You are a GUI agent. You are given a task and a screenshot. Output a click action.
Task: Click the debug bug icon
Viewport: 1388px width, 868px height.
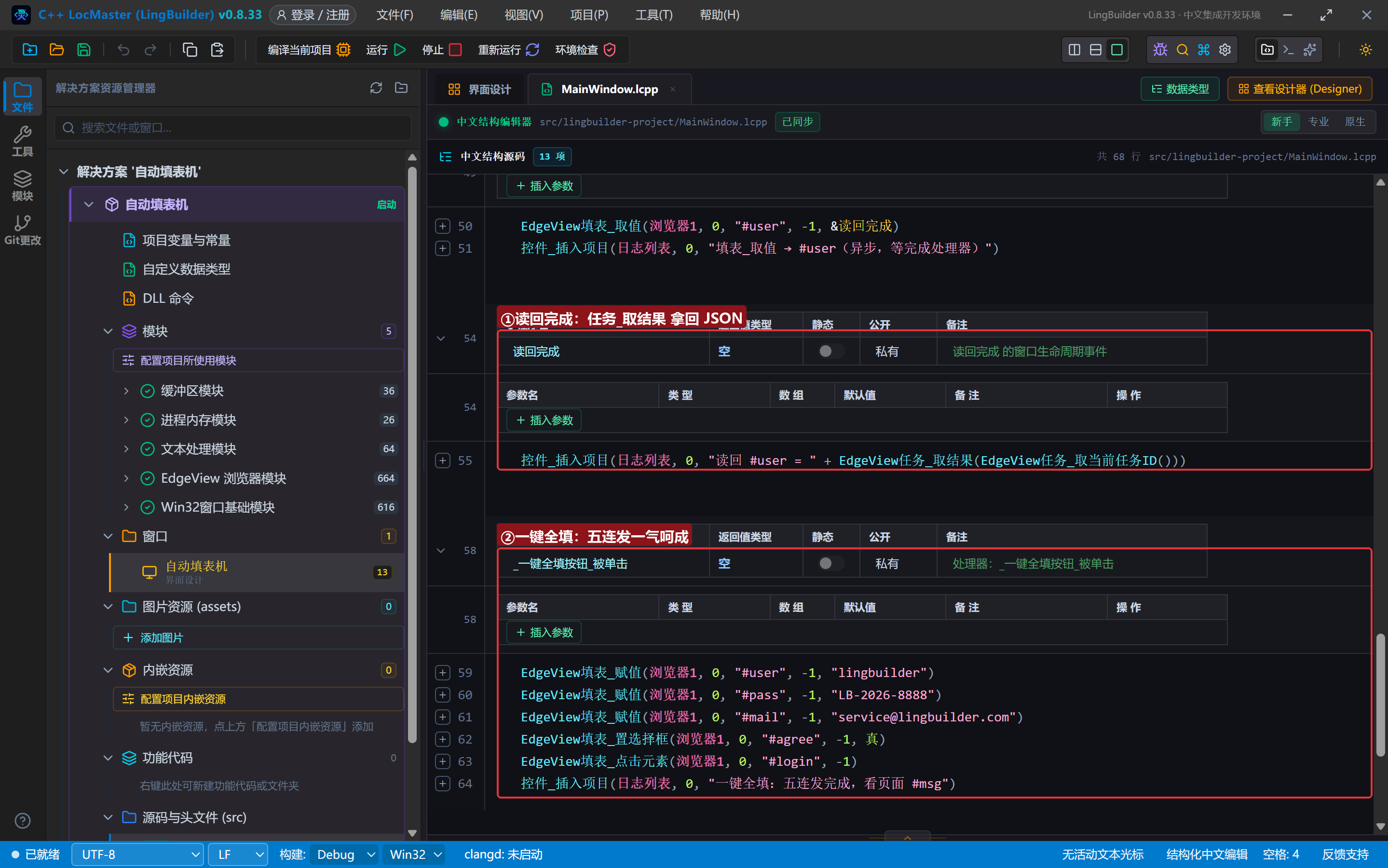coord(1160,50)
